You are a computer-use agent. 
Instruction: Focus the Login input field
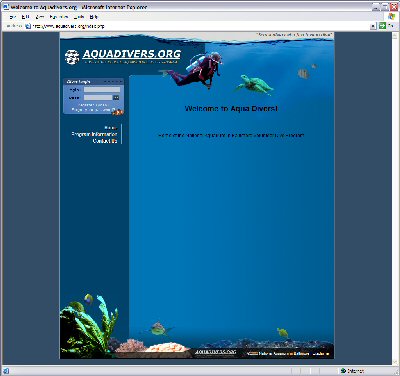(102, 89)
